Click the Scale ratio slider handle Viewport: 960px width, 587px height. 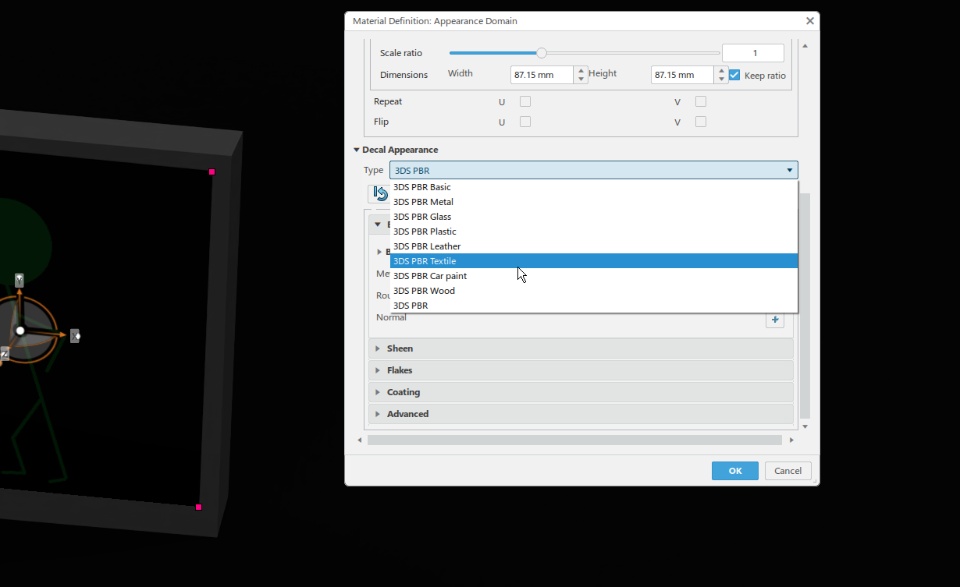coord(541,53)
